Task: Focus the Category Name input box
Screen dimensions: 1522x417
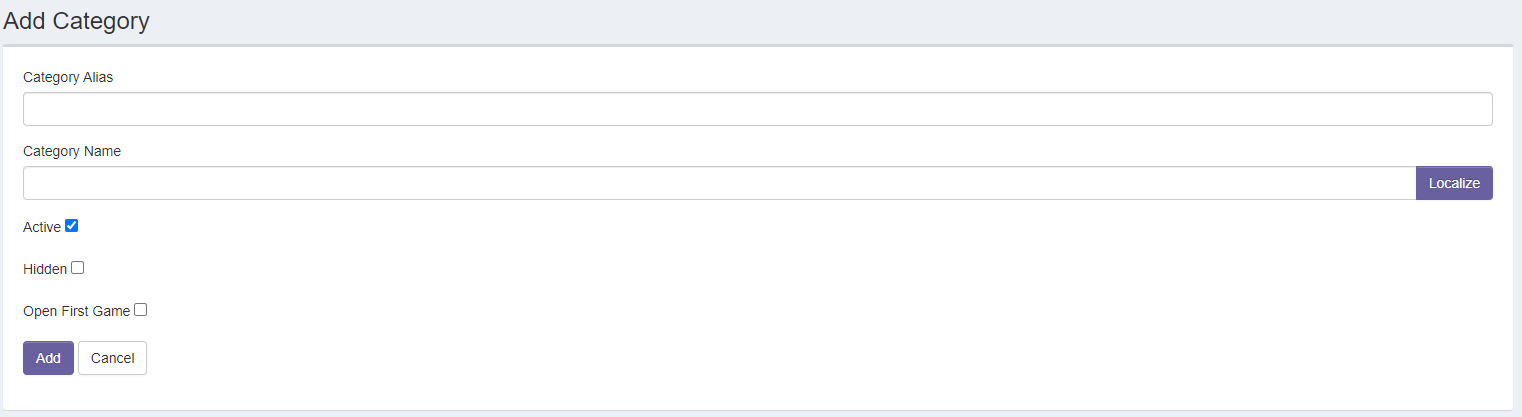Action: click(x=719, y=183)
